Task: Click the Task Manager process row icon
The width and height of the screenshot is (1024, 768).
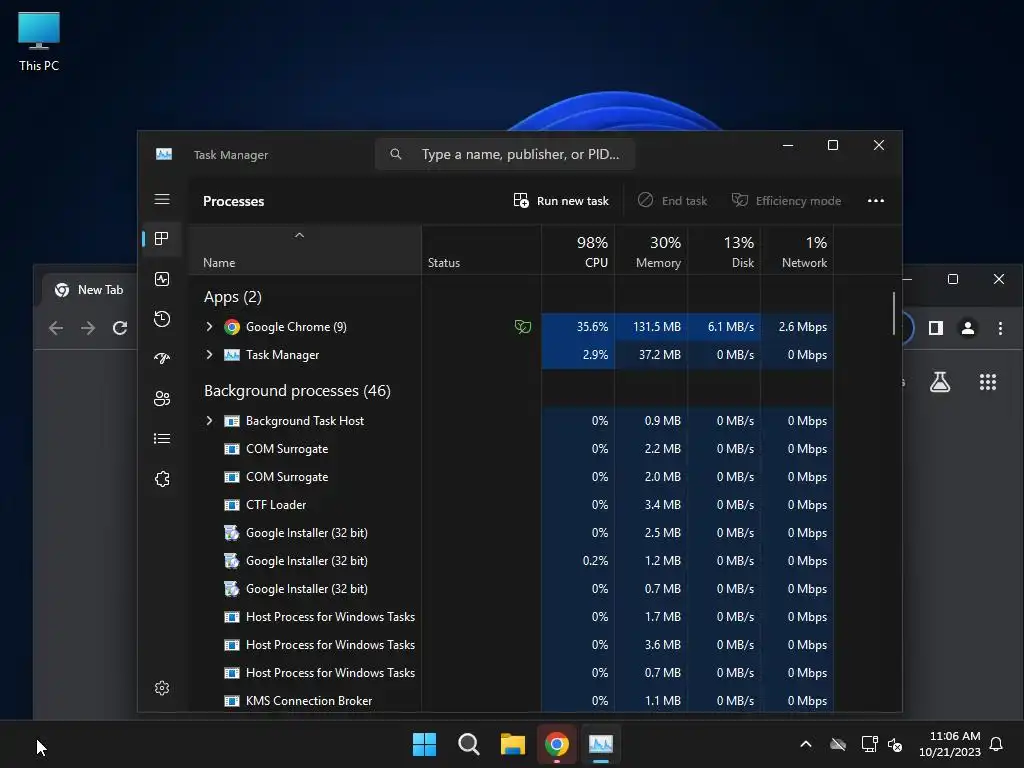Action: pyautogui.click(x=232, y=355)
